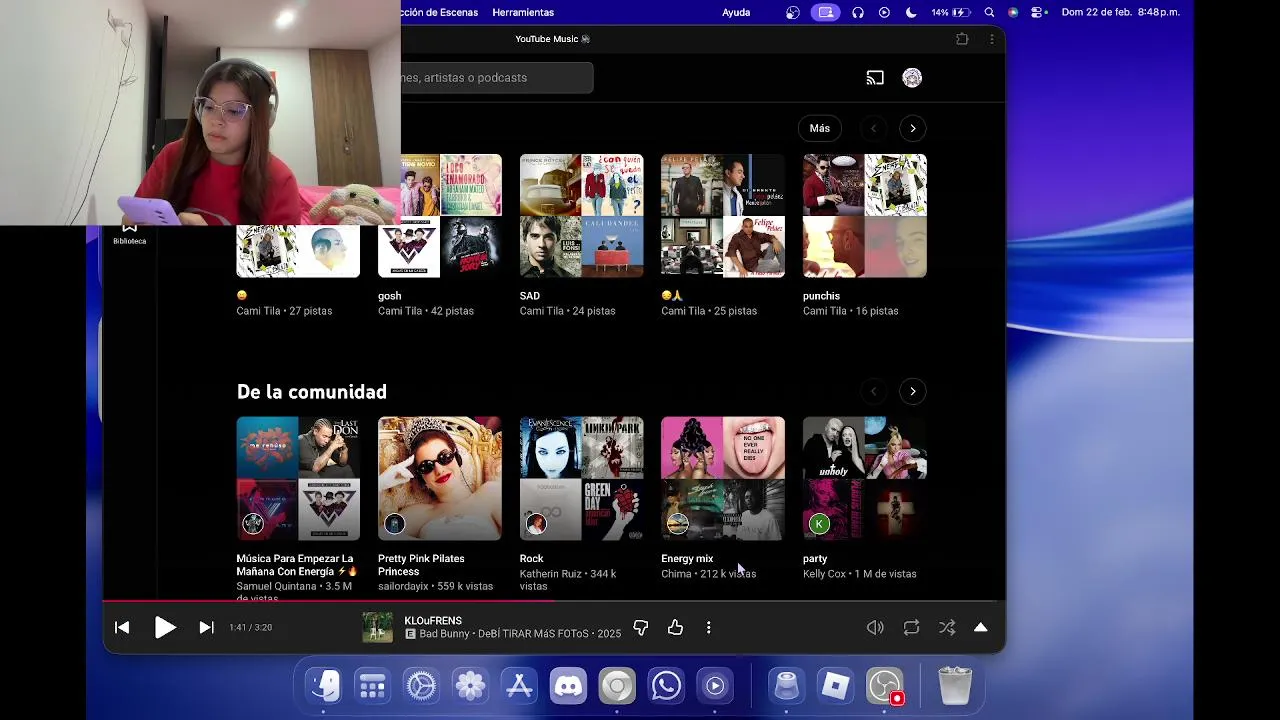The width and height of the screenshot is (1280, 720).
Task: Open Biblioteca in the sidebar
Action: click(x=129, y=232)
